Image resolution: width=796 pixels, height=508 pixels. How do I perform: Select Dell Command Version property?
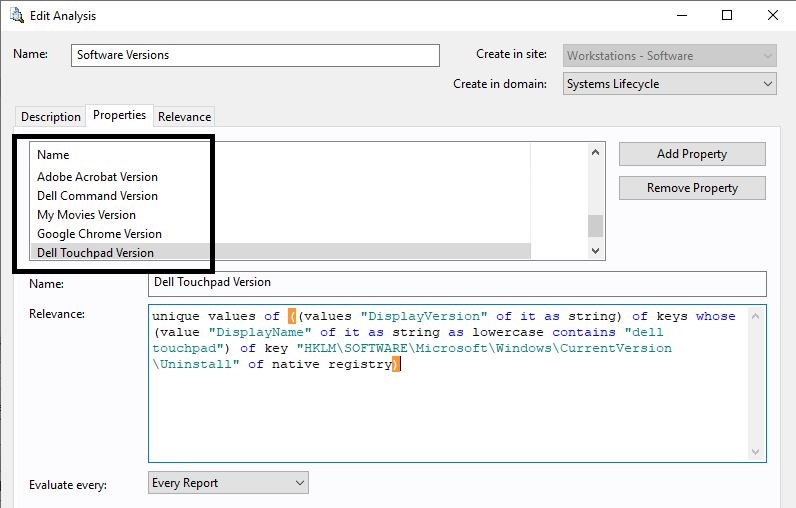tap(97, 196)
